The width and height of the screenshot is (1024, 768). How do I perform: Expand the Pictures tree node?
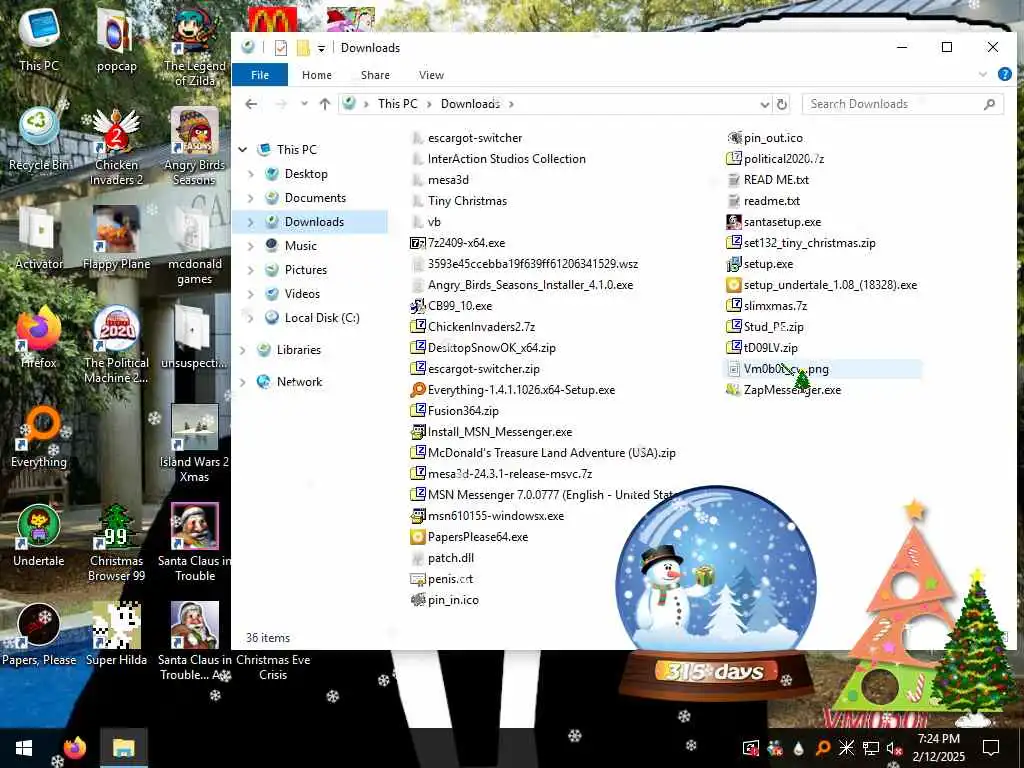pos(251,270)
